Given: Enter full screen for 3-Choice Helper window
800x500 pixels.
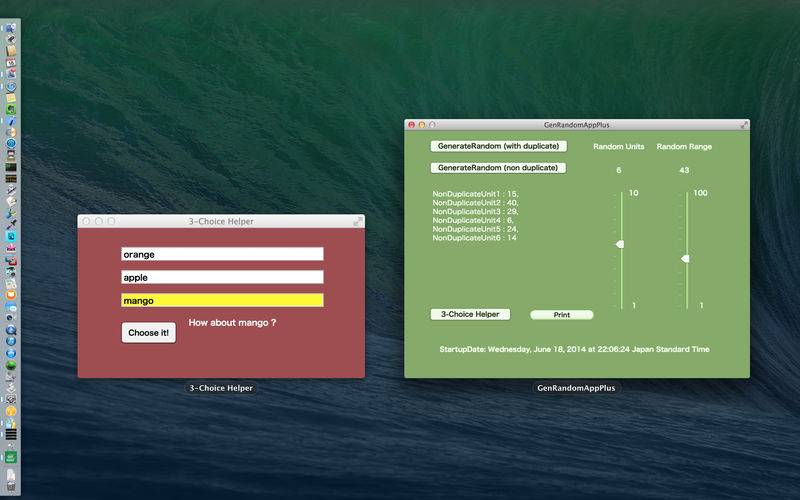Looking at the screenshot, I should 358,221.
